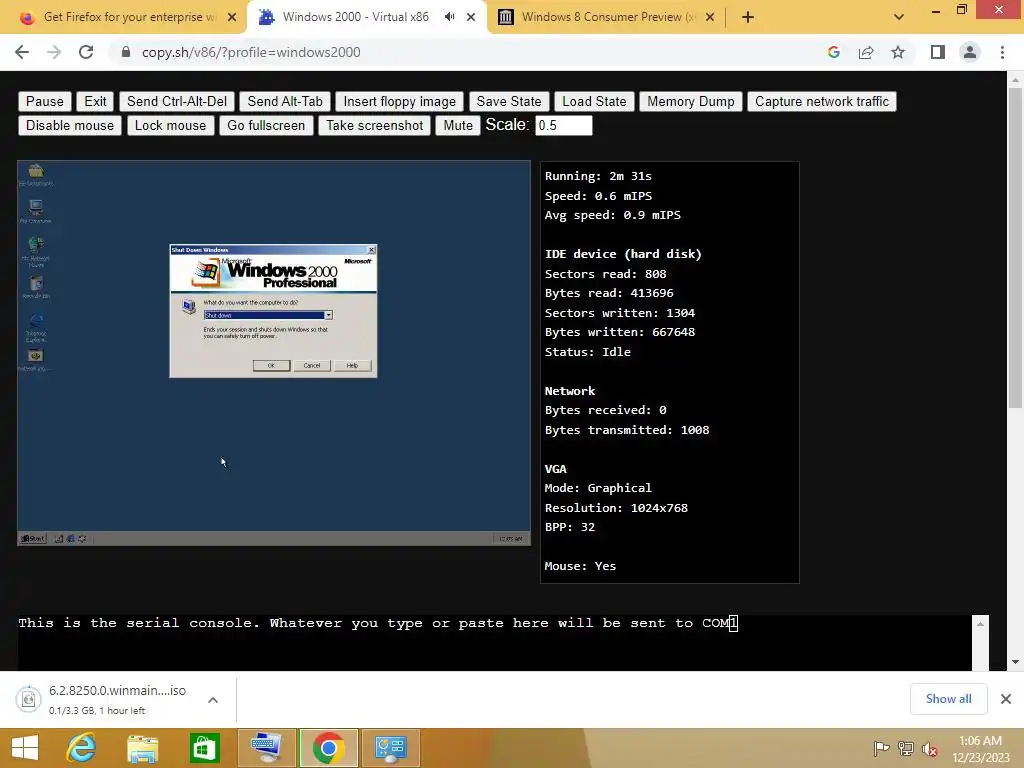This screenshot has width=1024, height=768.
Task: Open Windows Store in taskbar
Action: tap(204, 748)
